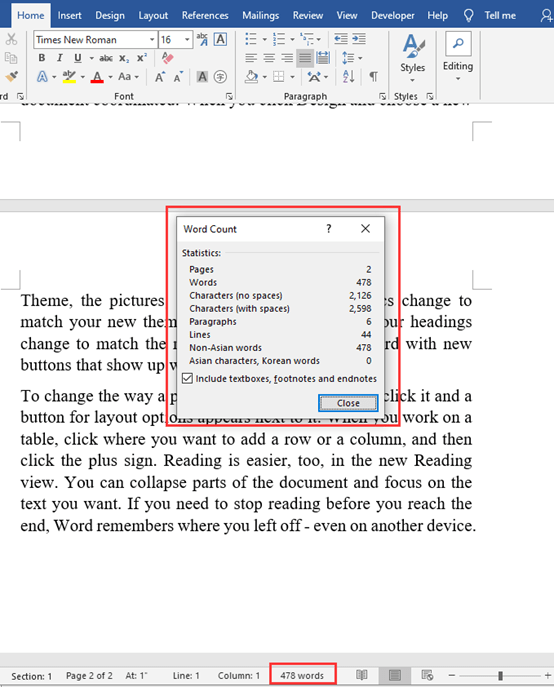
Task: Toggle bold formatting
Action: coord(42,58)
